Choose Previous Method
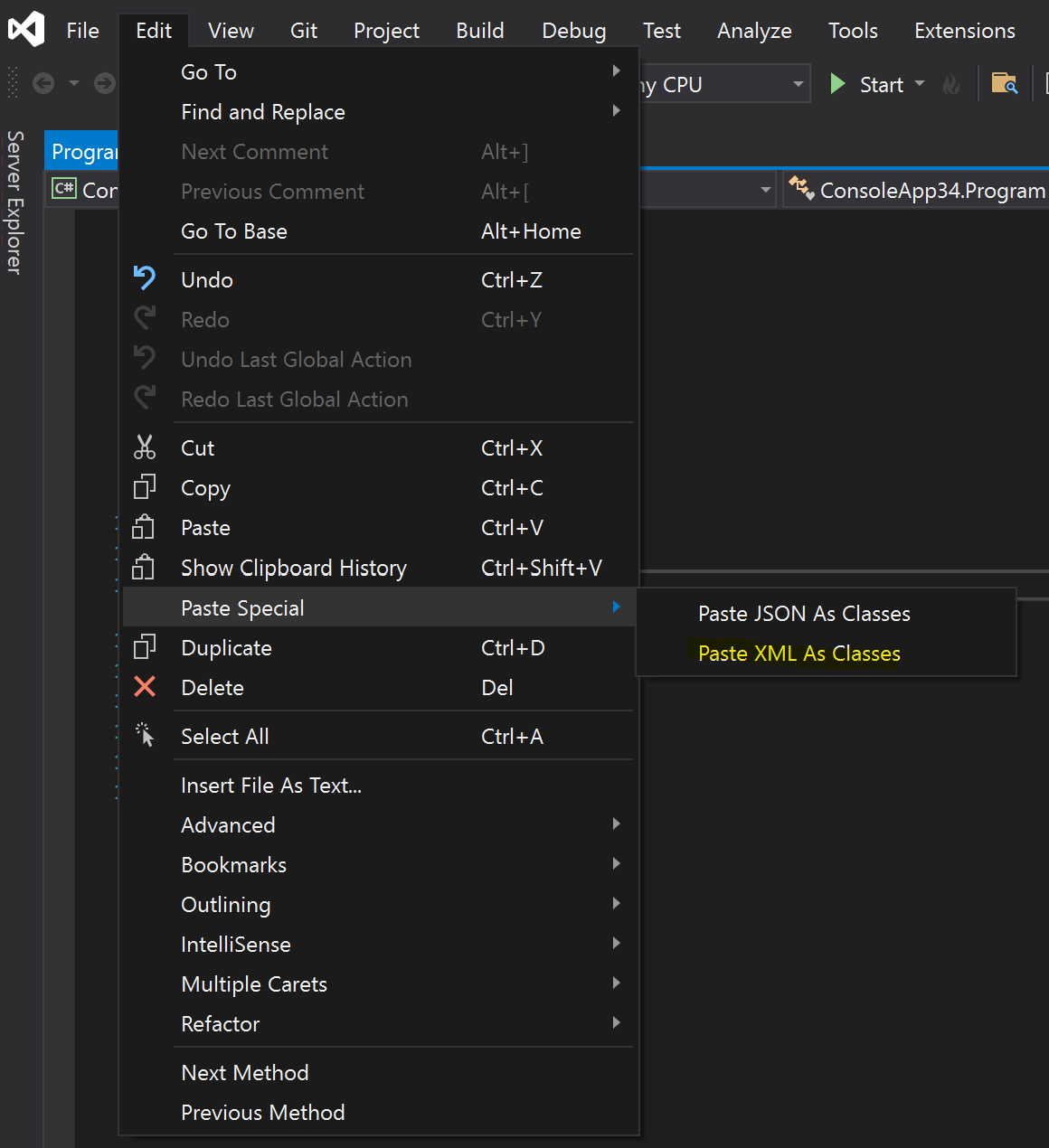The image size is (1049, 1148). click(x=378, y=1112)
